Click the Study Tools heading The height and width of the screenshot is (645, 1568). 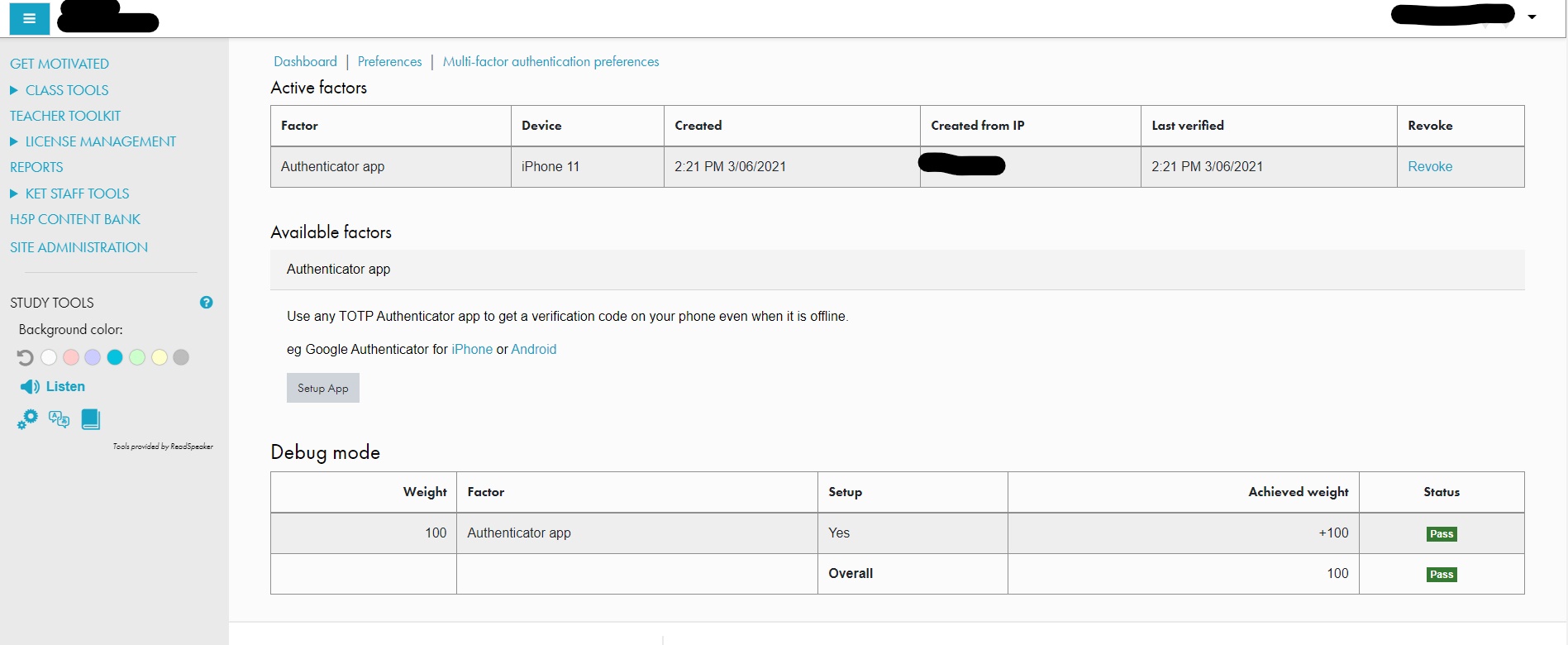coord(52,303)
